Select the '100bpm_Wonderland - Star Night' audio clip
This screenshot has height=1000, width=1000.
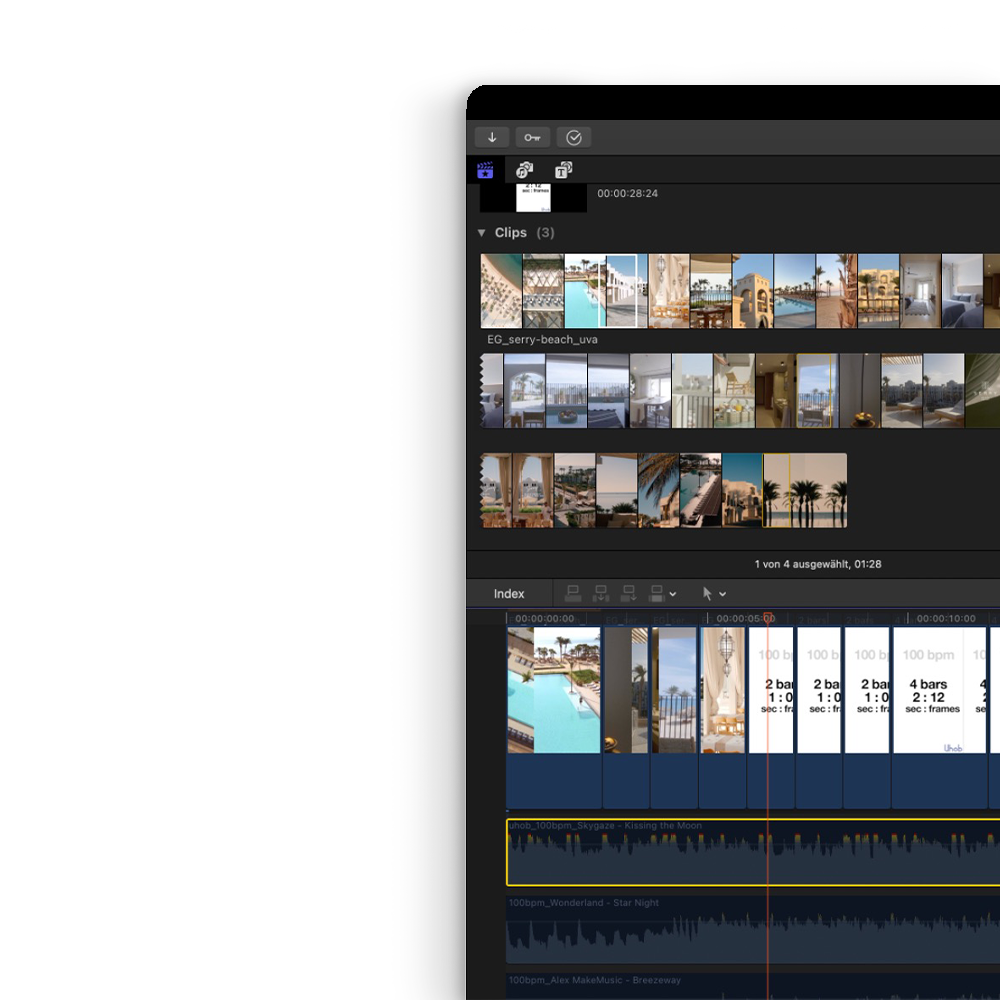(753, 930)
